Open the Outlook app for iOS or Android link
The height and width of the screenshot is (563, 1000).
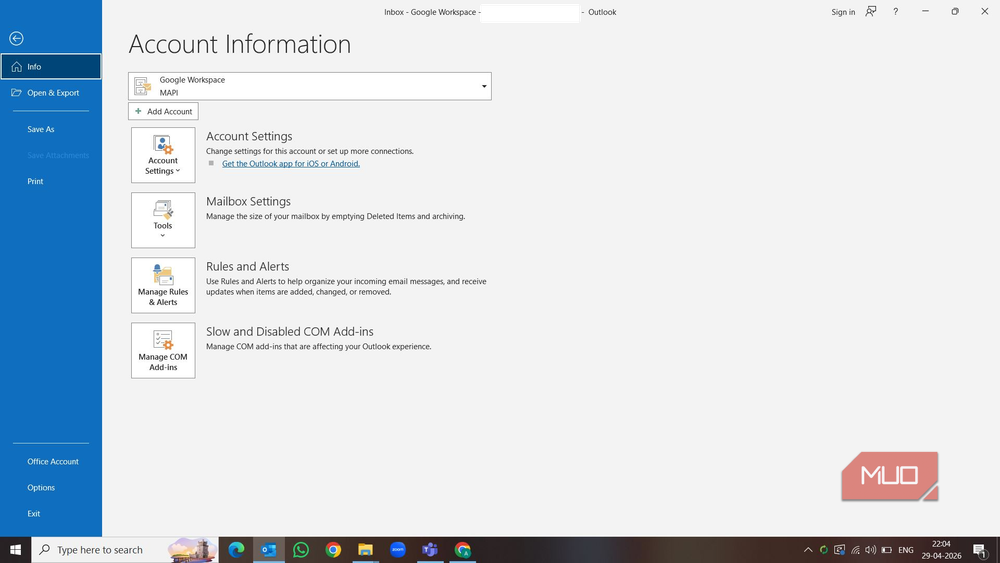pyautogui.click(x=291, y=164)
